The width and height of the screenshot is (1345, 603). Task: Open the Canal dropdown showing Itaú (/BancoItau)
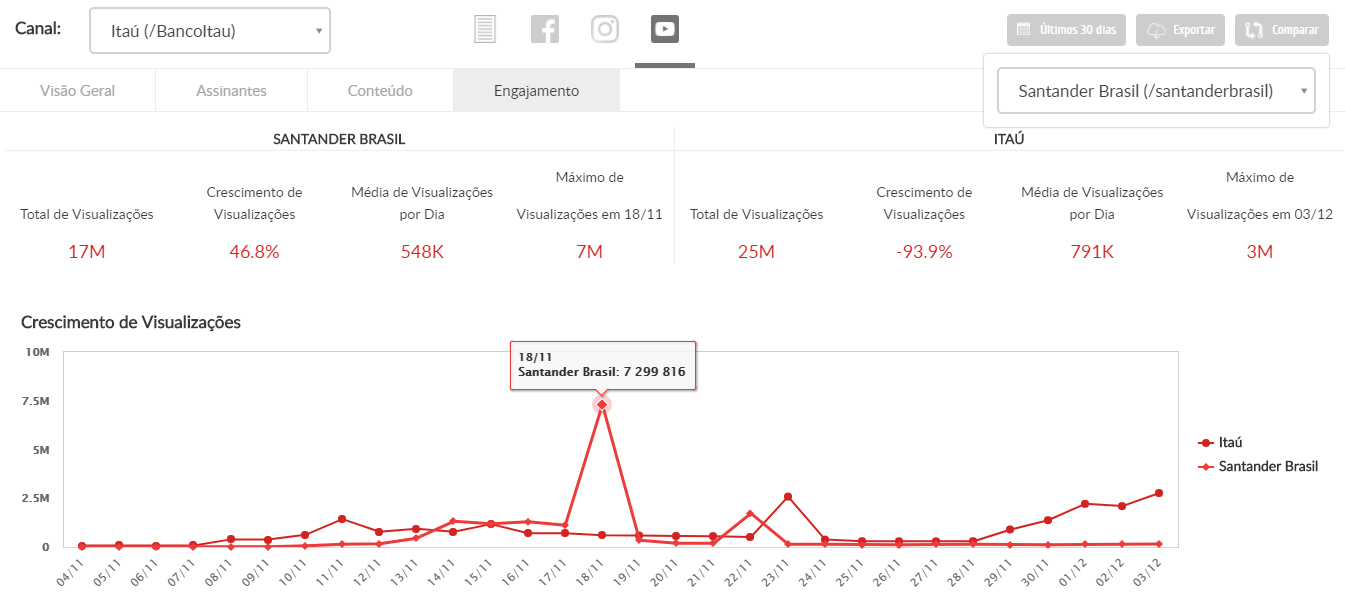point(210,31)
